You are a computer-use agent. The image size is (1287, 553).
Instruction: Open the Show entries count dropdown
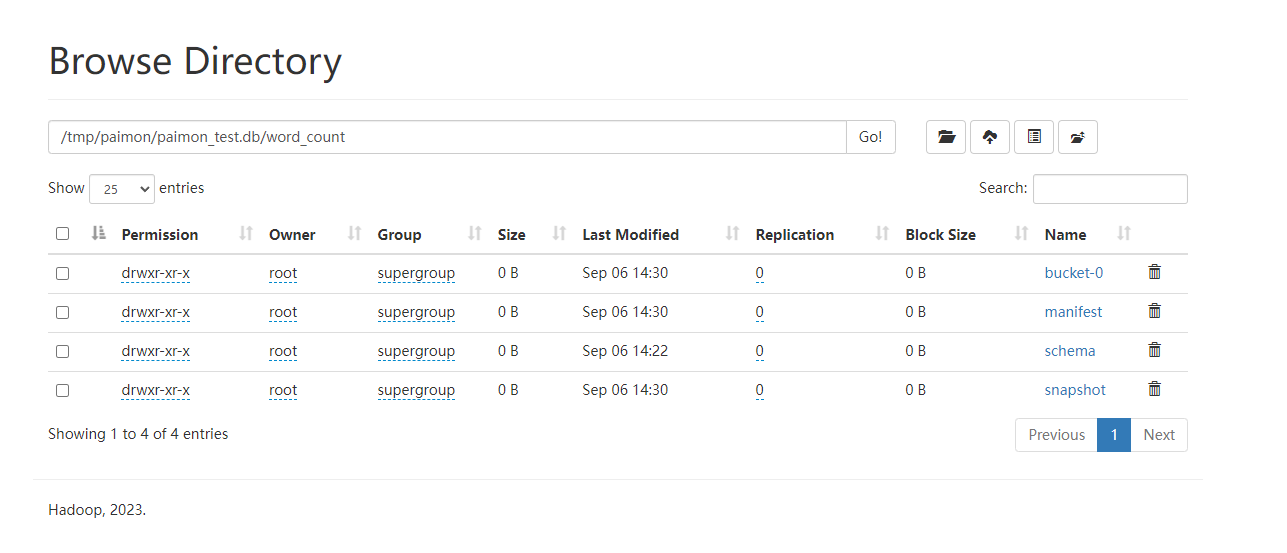[122, 189]
